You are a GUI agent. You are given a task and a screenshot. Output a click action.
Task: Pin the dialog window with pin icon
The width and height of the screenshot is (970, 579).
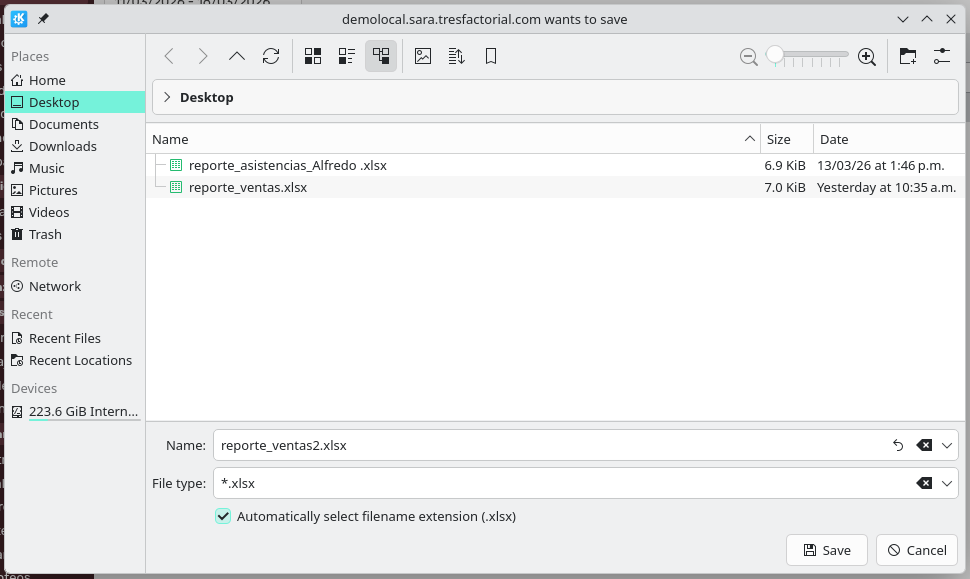click(43, 19)
